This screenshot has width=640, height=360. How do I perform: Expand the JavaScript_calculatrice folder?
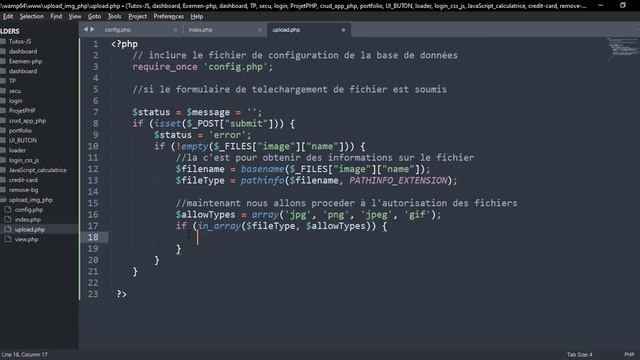click(x=38, y=170)
